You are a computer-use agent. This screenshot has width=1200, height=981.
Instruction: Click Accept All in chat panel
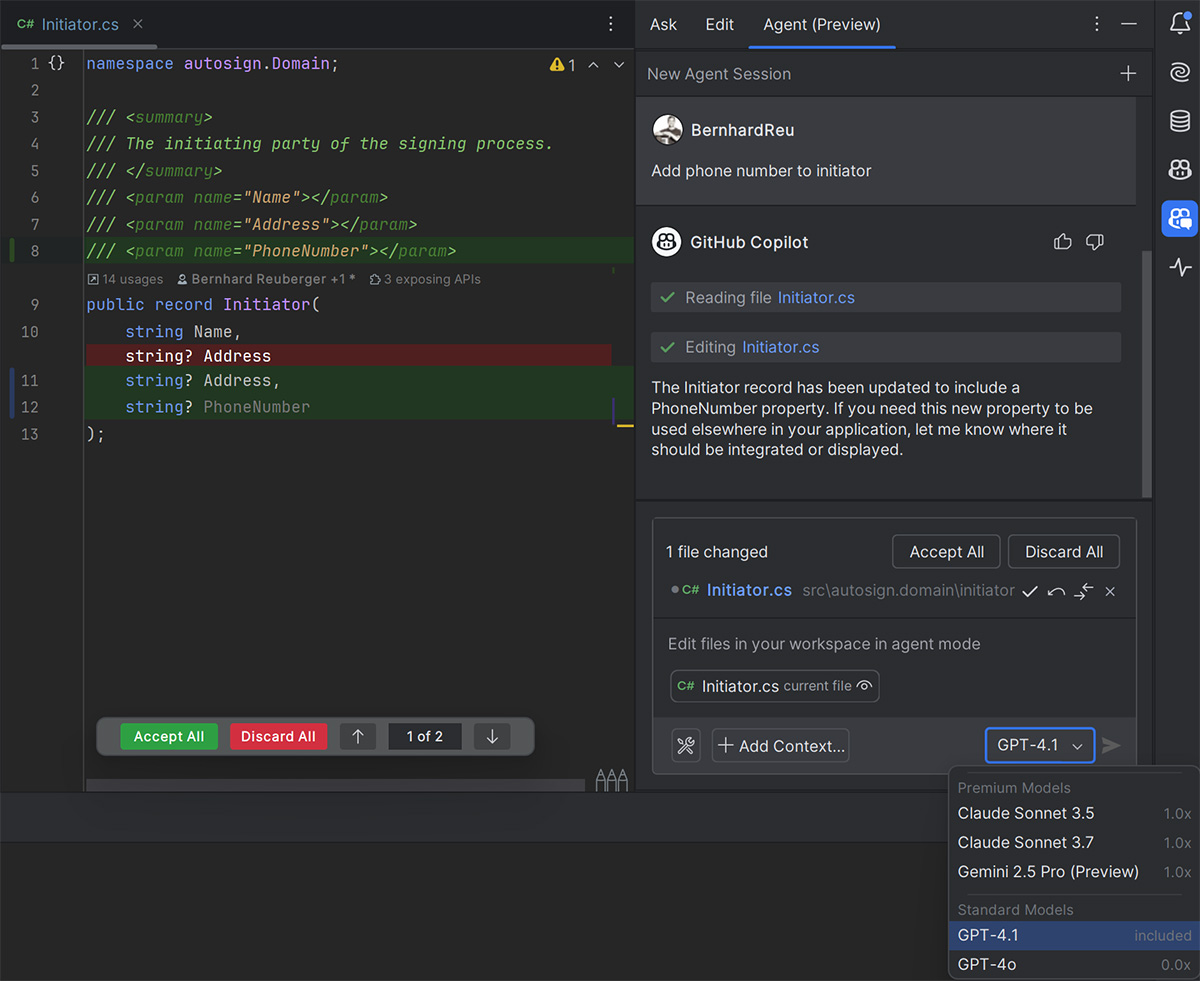tap(946, 552)
